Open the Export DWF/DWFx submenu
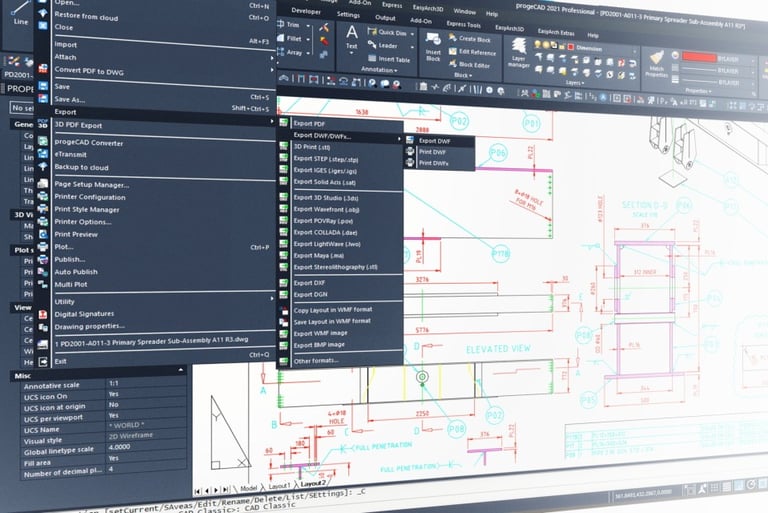This screenshot has height=513, width=768. tap(322, 136)
